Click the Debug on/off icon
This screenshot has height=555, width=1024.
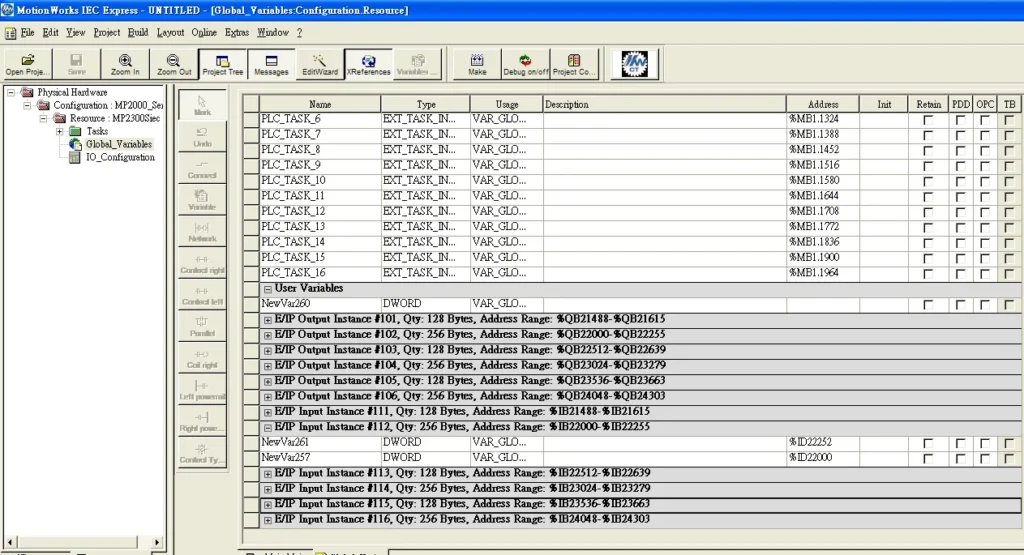[526, 64]
